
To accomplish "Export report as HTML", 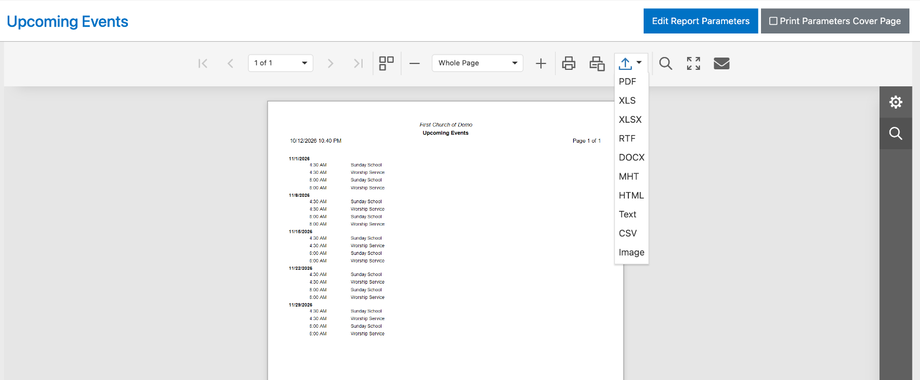I will pyautogui.click(x=631, y=195).
